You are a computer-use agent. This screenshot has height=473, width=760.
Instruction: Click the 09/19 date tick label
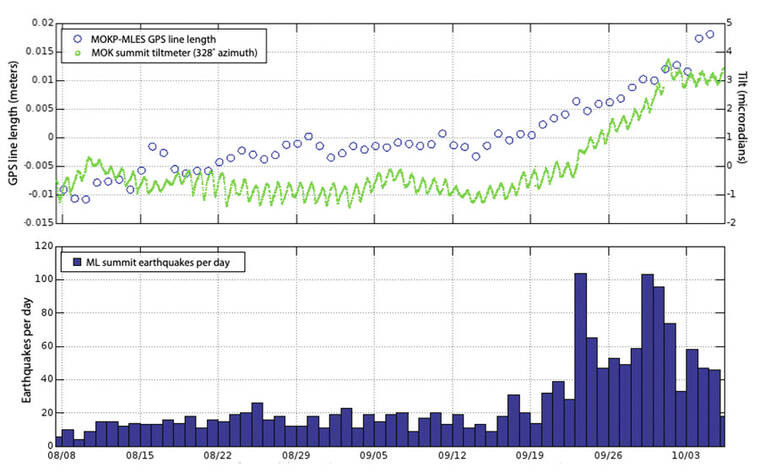529,455
